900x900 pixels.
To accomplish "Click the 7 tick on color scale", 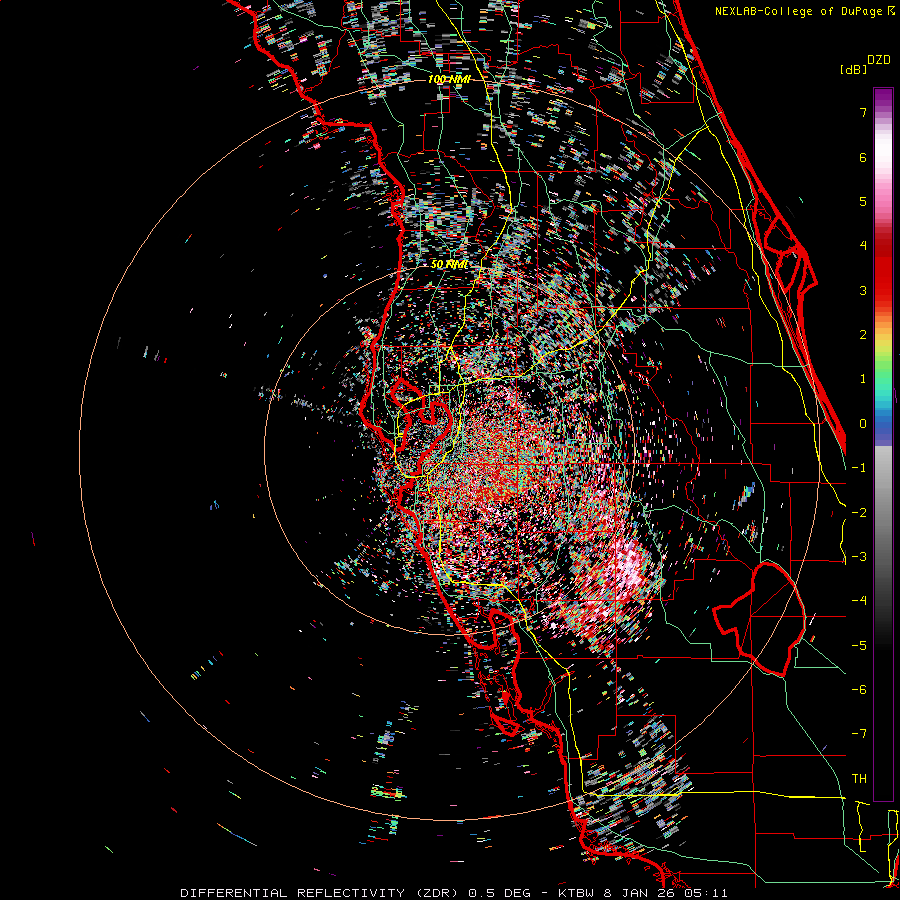I will pyautogui.click(x=863, y=112).
